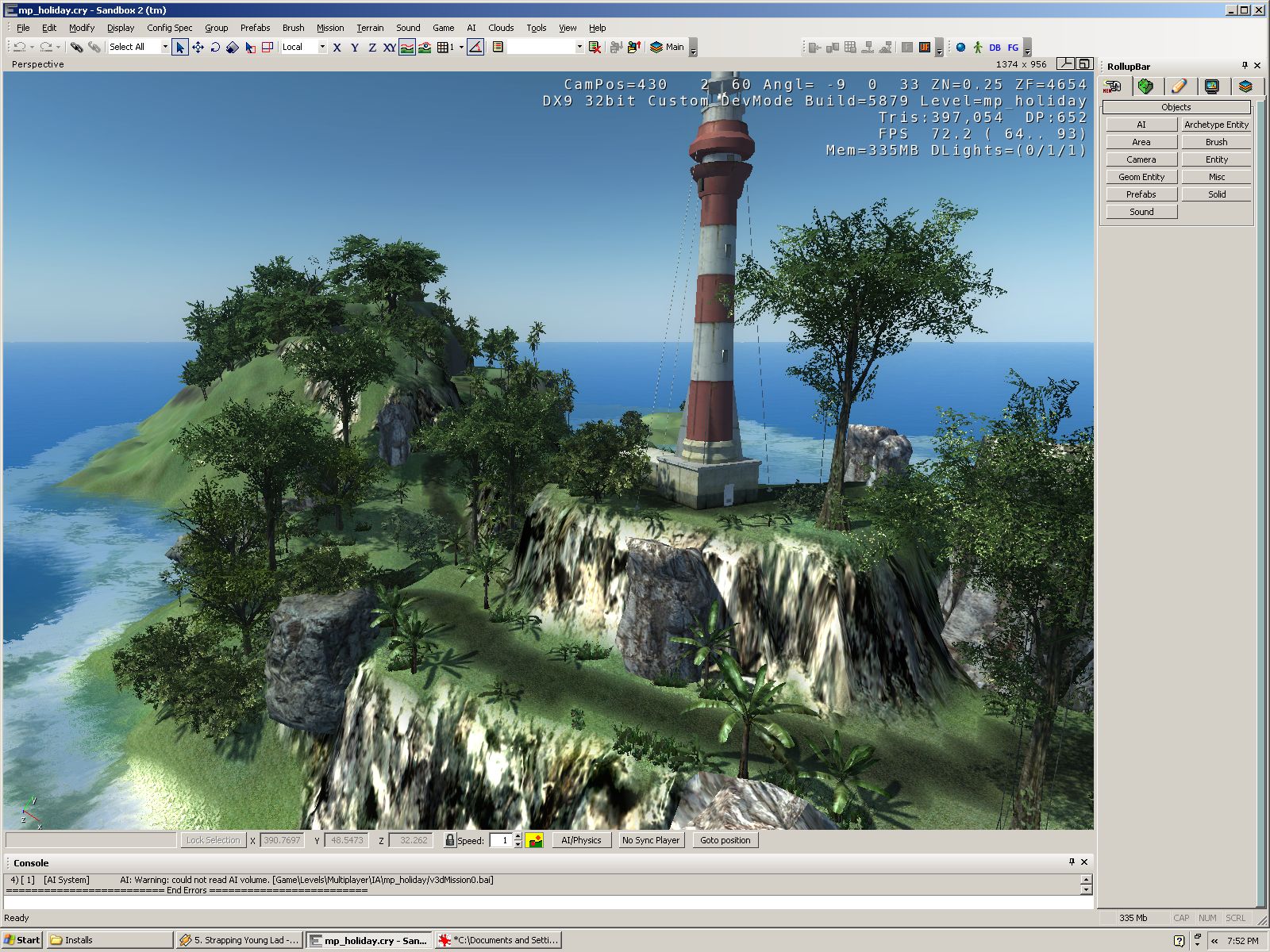This screenshot has height=952, width=1270.
Task: Open RollupBar Objects tab icon
Action: [1113, 86]
